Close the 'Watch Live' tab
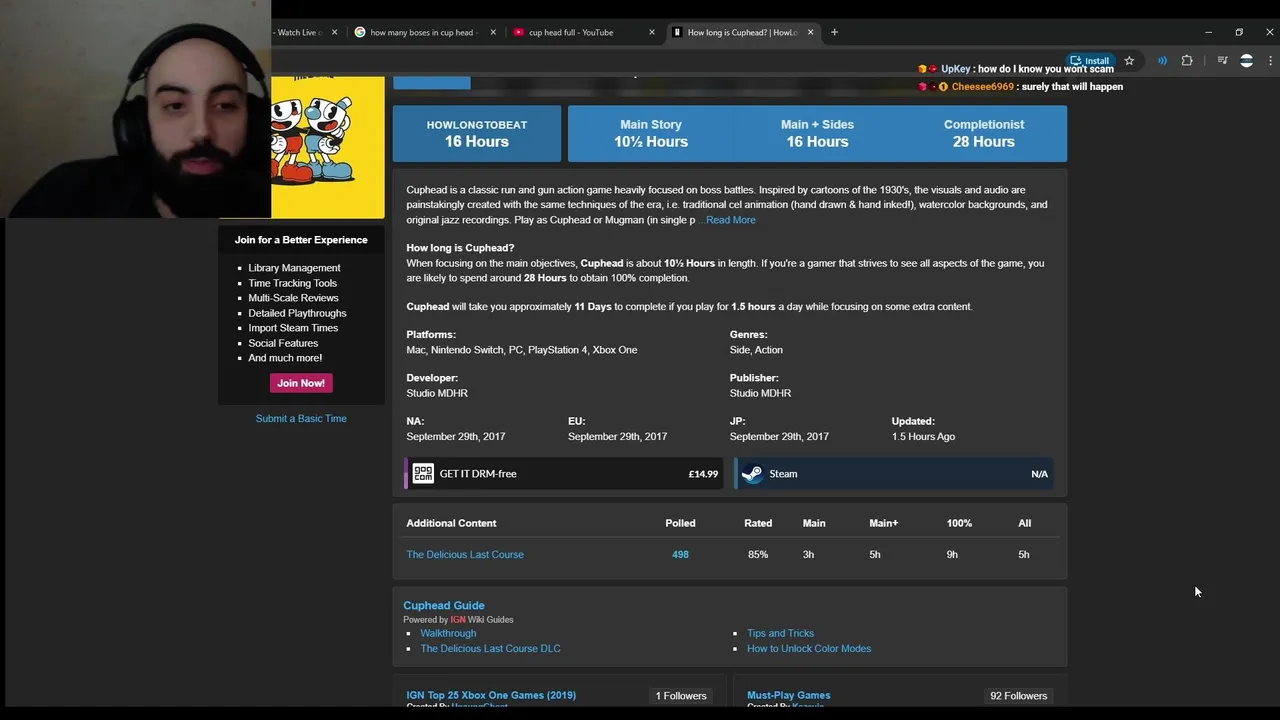This screenshot has height=720, width=1280. [334, 32]
